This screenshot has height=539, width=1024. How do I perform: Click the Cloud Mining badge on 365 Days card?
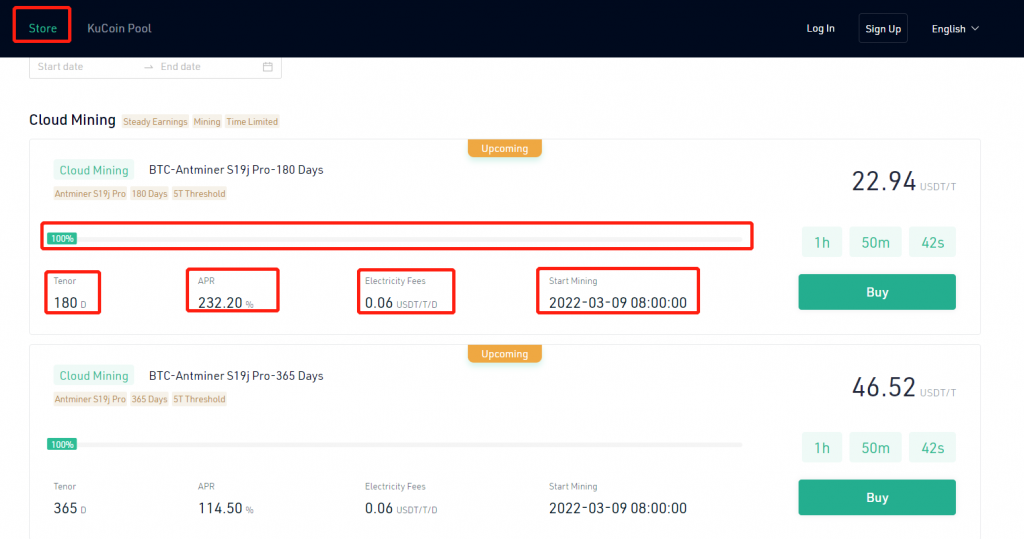(x=94, y=376)
